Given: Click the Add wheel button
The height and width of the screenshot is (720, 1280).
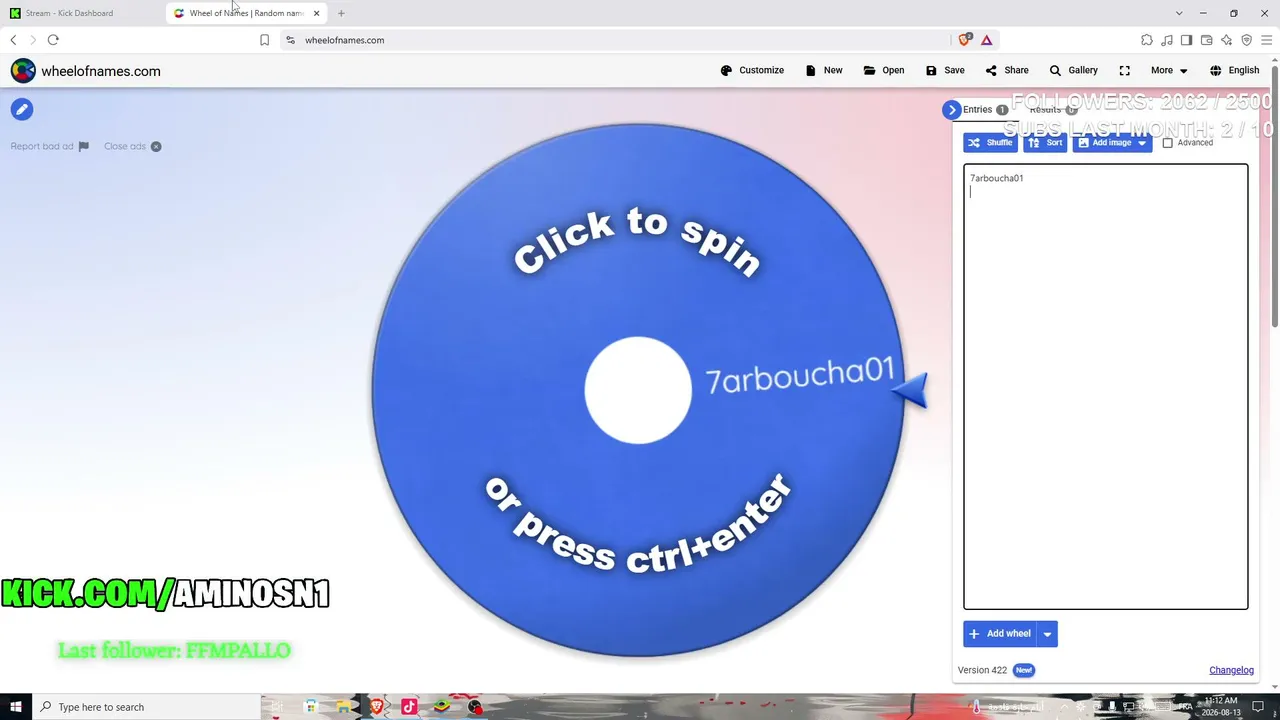Looking at the screenshot, I should tap(999, 634).
